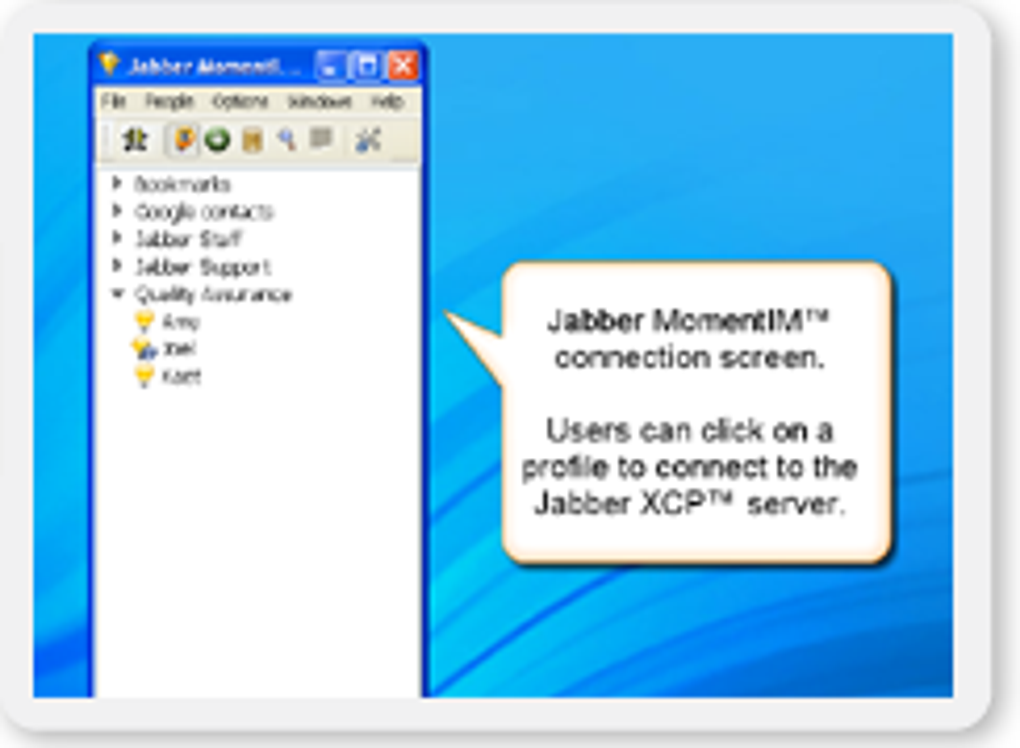
Task: Expand the Google contacts group
Action: 117,211
